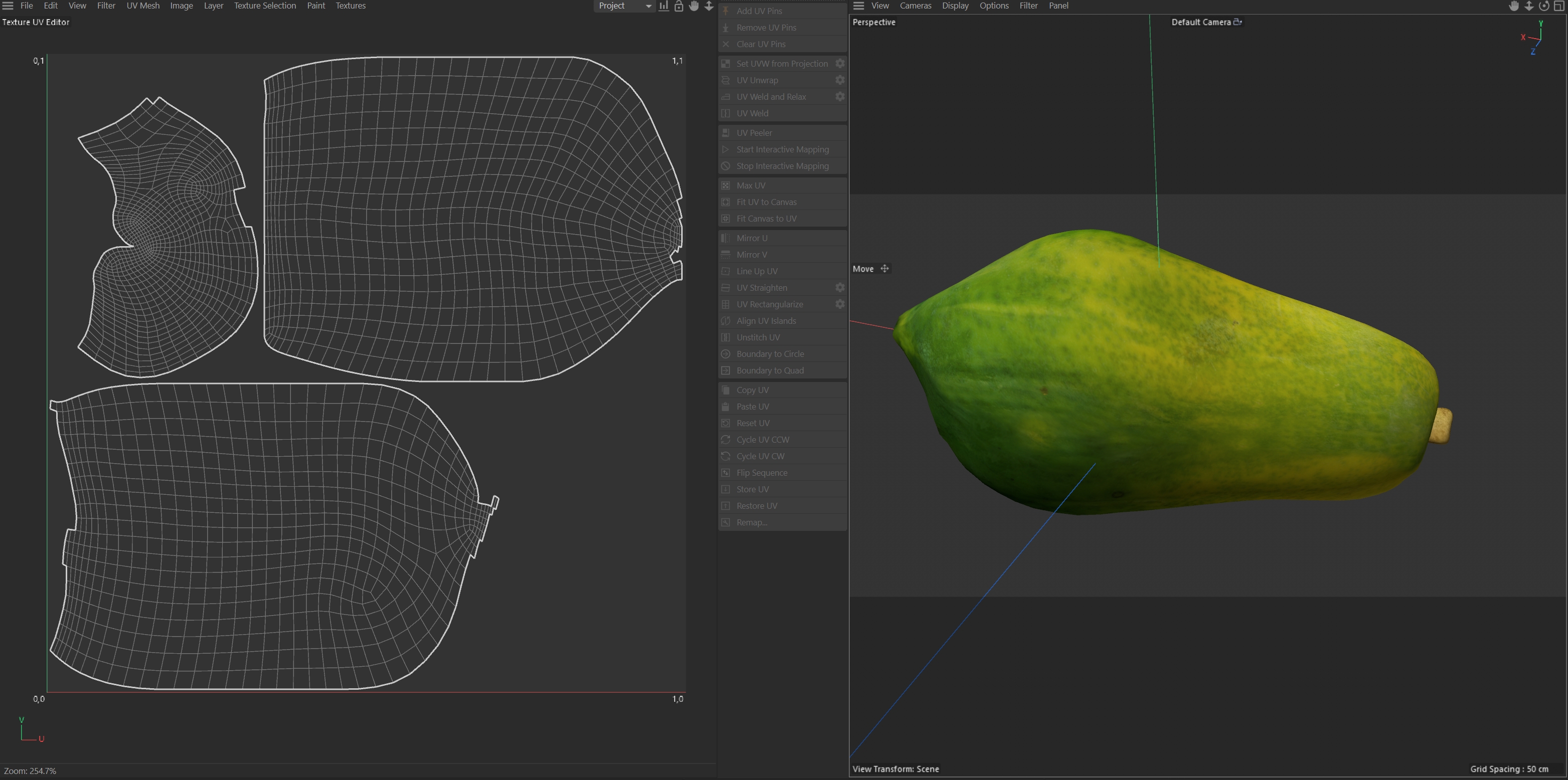Click the Mirror U command

752,238
